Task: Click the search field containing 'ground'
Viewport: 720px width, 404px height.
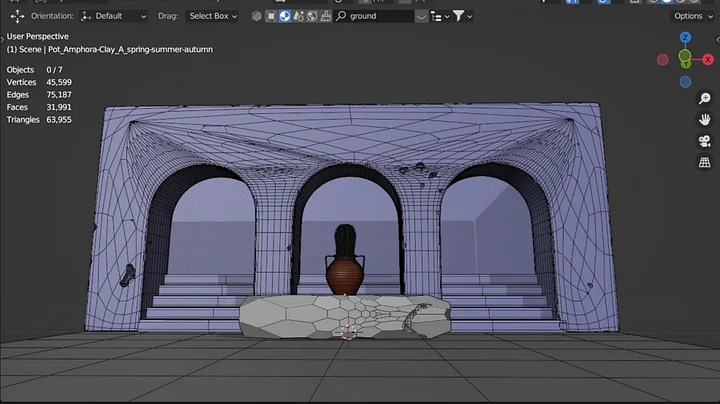Action: click(374, 16)
